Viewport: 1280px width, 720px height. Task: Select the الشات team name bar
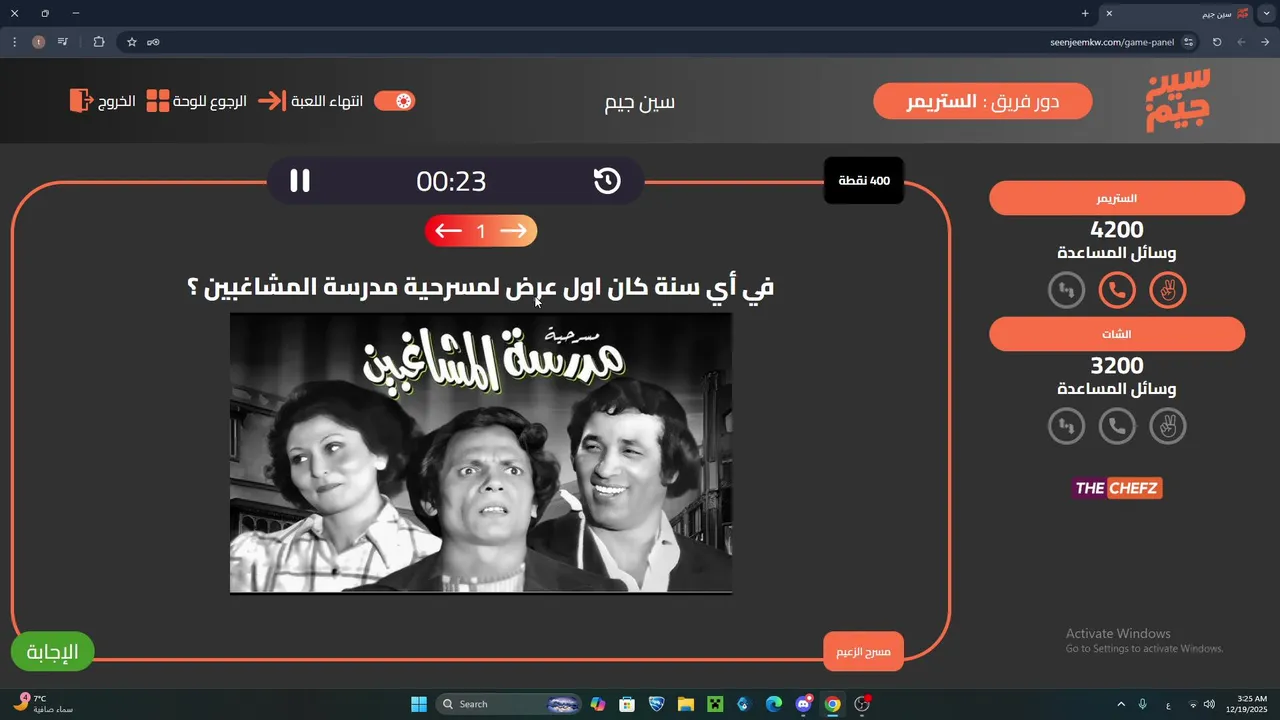tap(1117, 334)
